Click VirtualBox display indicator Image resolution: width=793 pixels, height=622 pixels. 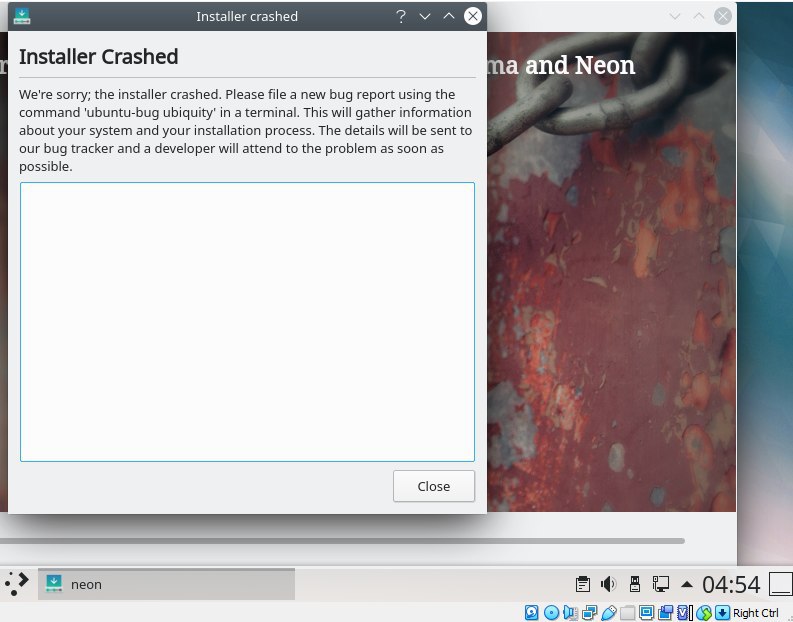point(646,612)
